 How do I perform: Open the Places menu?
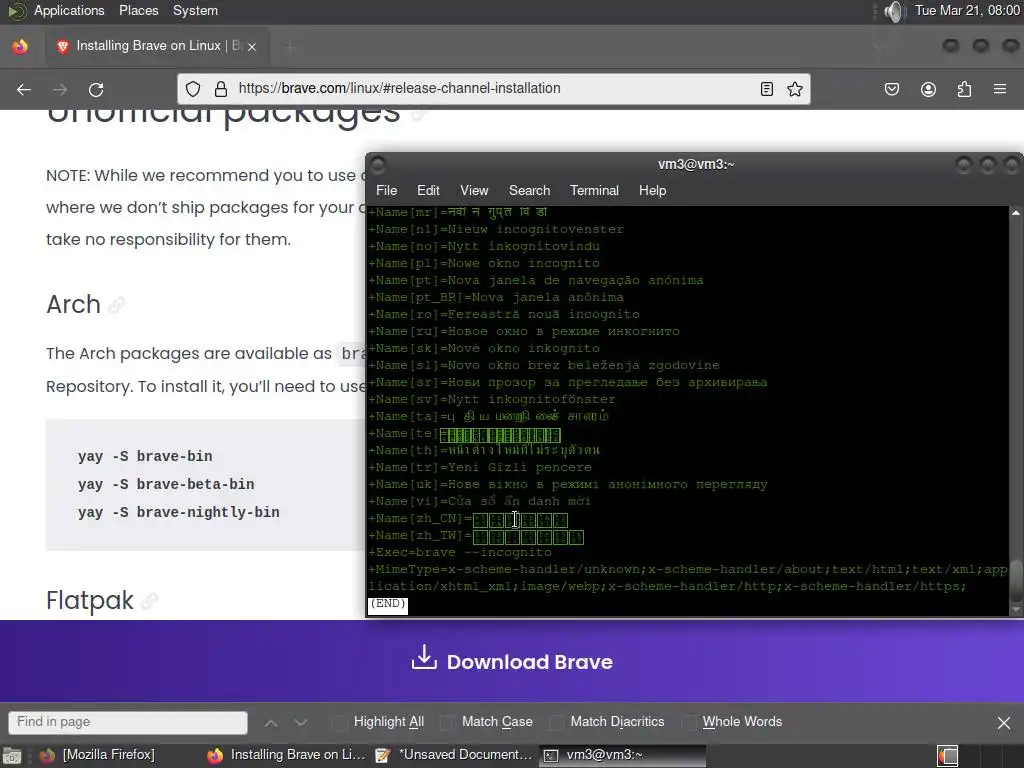pos(138,10)
